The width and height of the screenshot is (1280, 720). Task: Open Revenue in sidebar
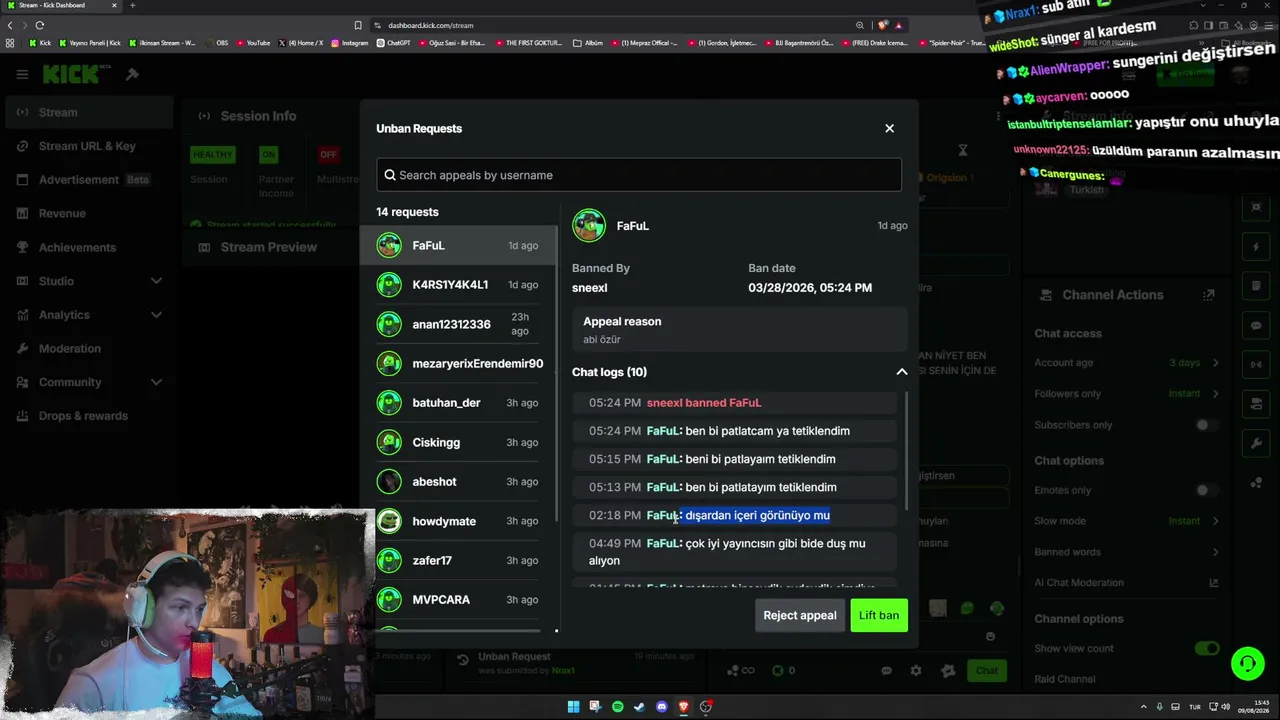click(88, 213)
